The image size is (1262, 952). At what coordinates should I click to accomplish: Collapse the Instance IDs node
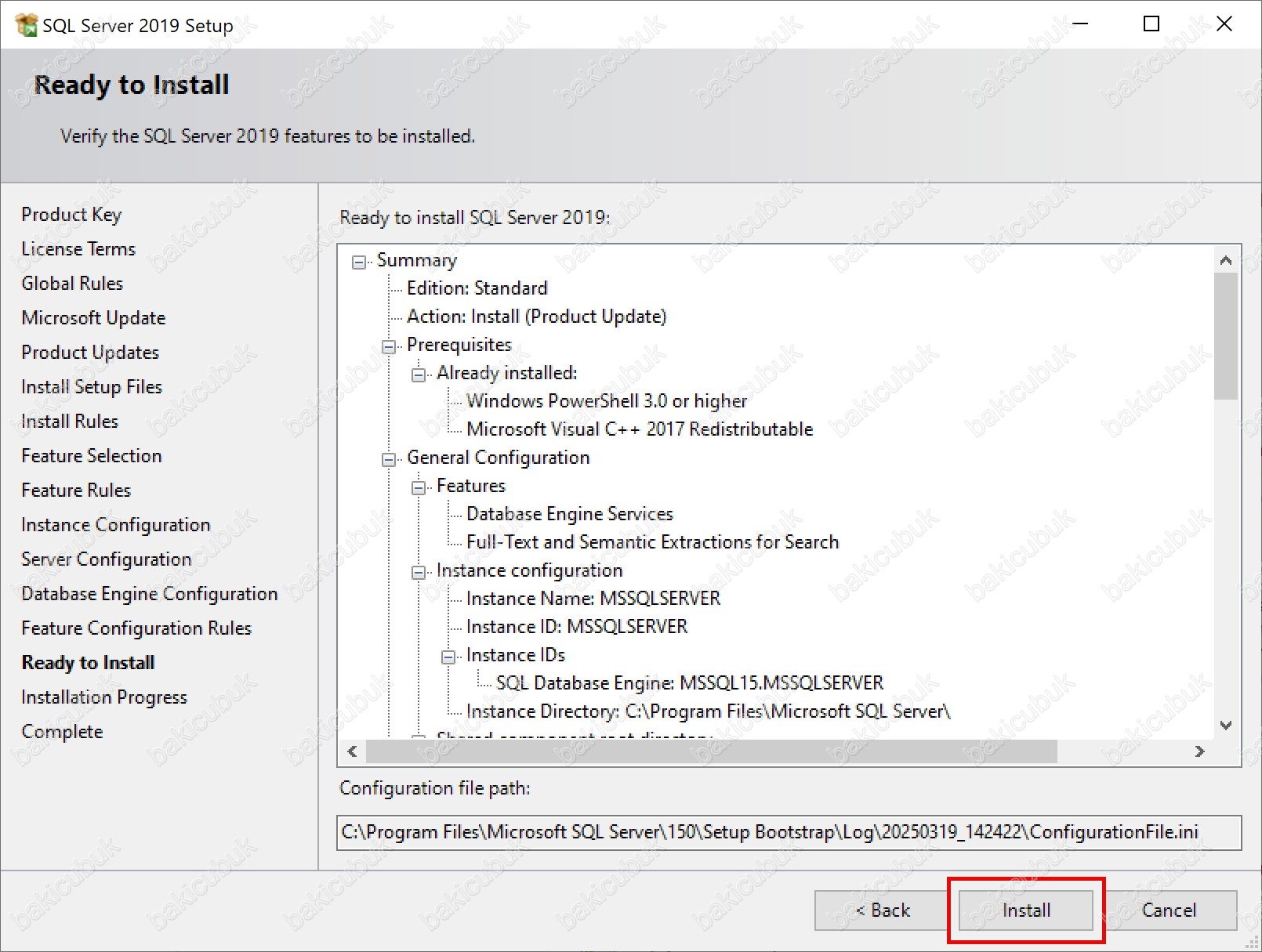click(448, 657)
